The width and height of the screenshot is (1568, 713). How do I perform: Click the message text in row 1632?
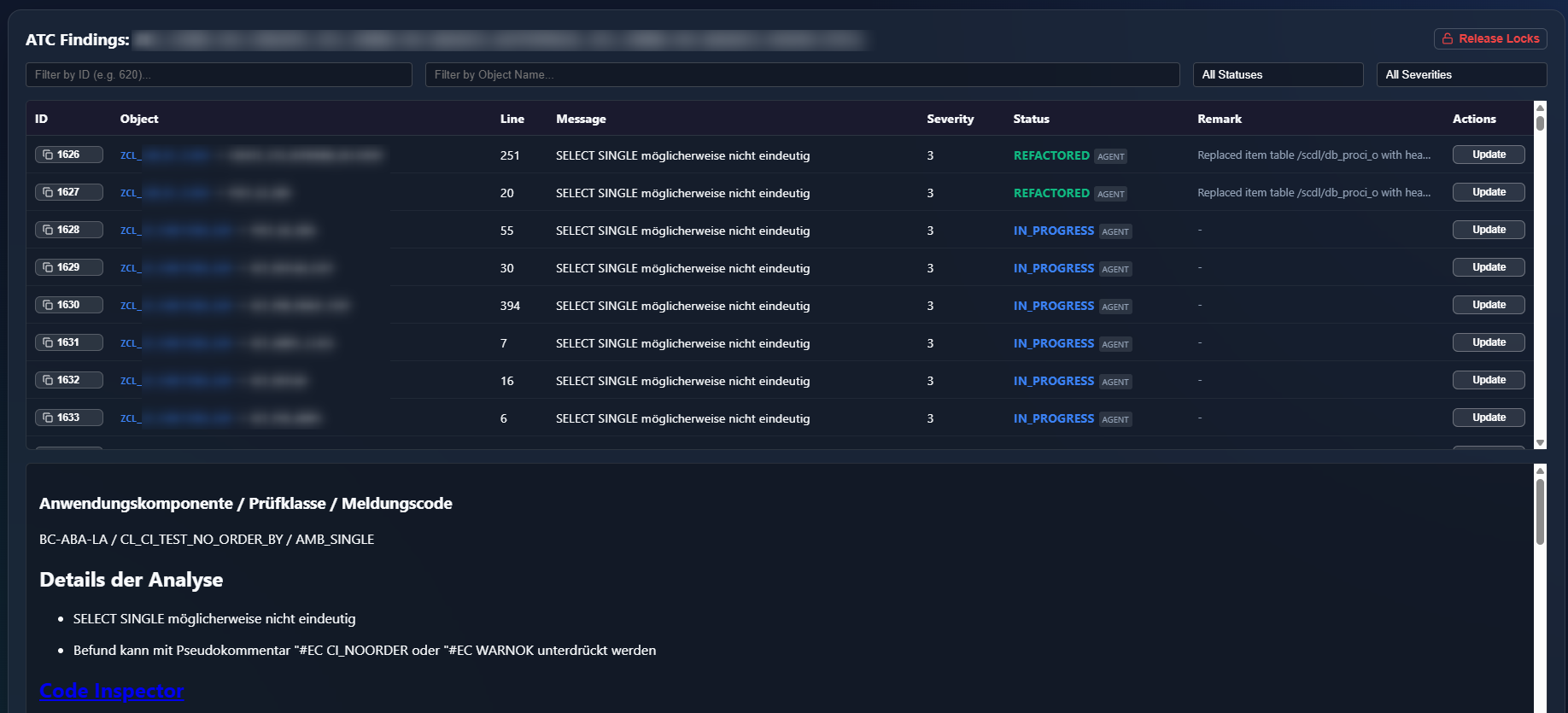pos(682,381)
